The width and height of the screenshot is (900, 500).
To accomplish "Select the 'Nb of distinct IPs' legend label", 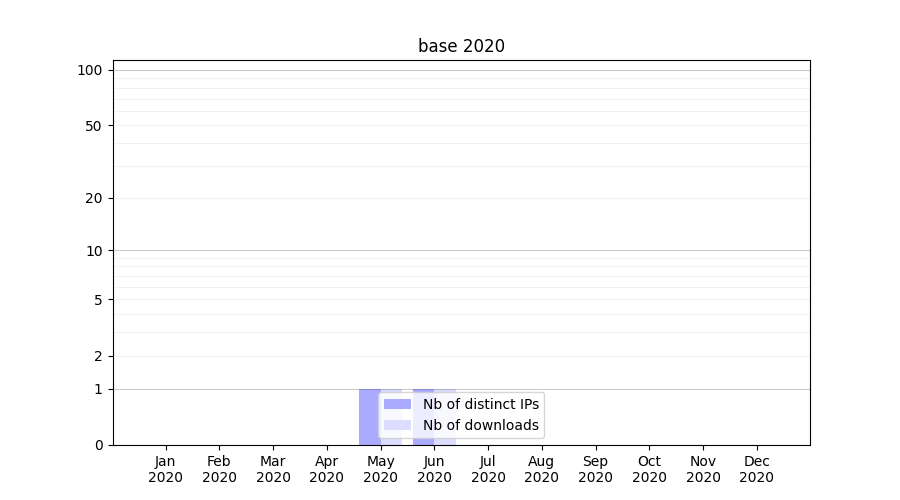I will click(x=480, y=404).
